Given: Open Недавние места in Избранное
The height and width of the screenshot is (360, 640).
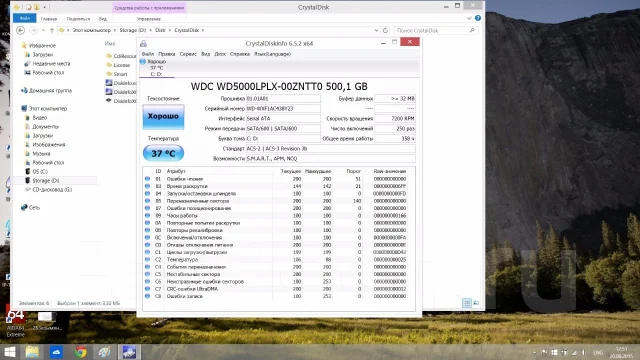Looking at the screenshot, I should point(51,64).
